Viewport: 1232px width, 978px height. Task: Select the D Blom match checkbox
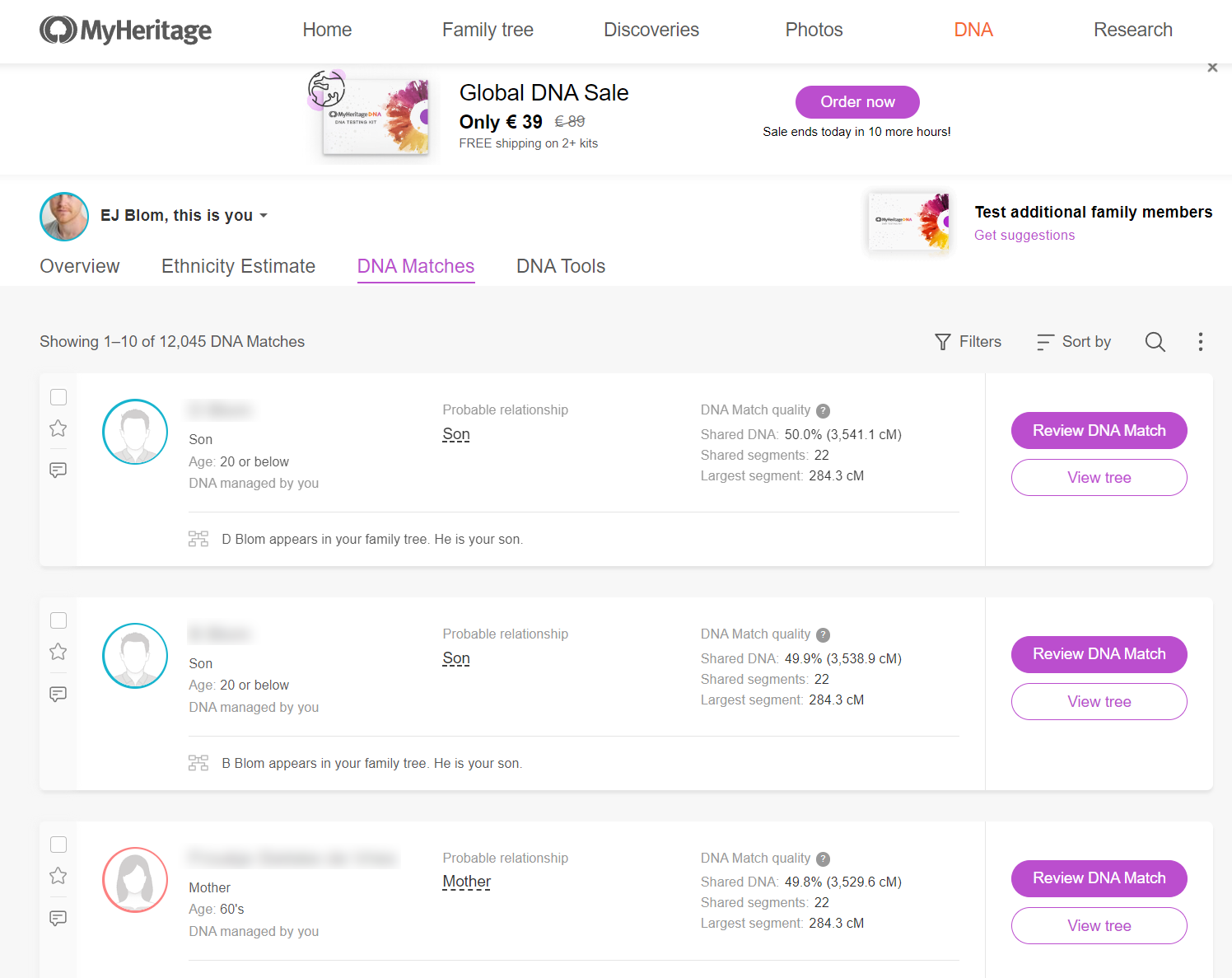pos(58,397)
